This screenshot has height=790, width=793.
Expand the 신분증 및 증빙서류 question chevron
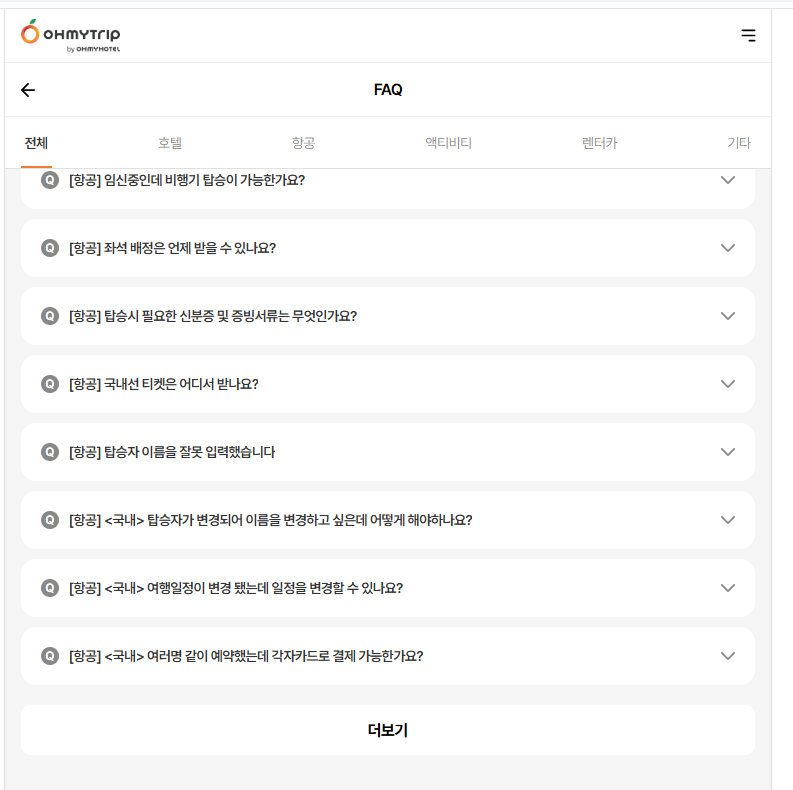[x=728, y=316]
